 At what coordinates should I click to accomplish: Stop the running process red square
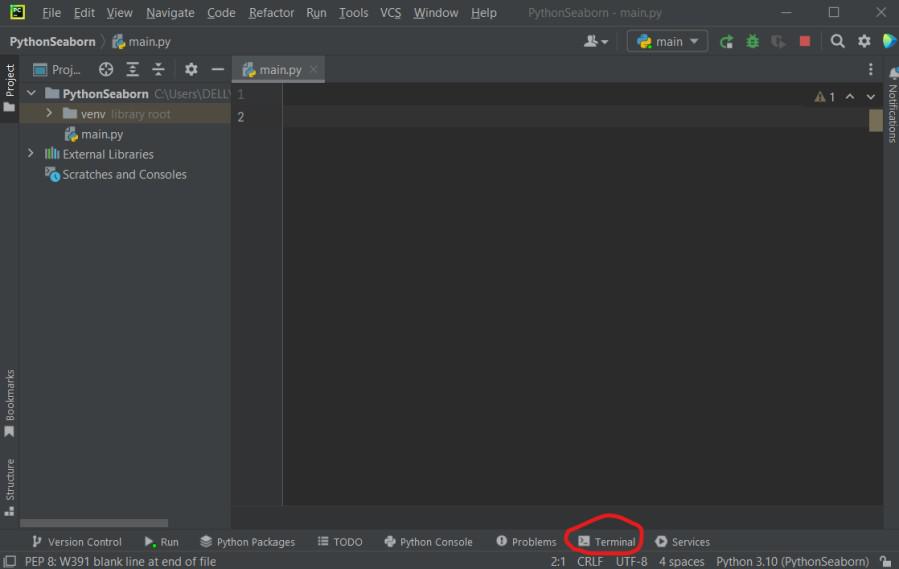804,41
